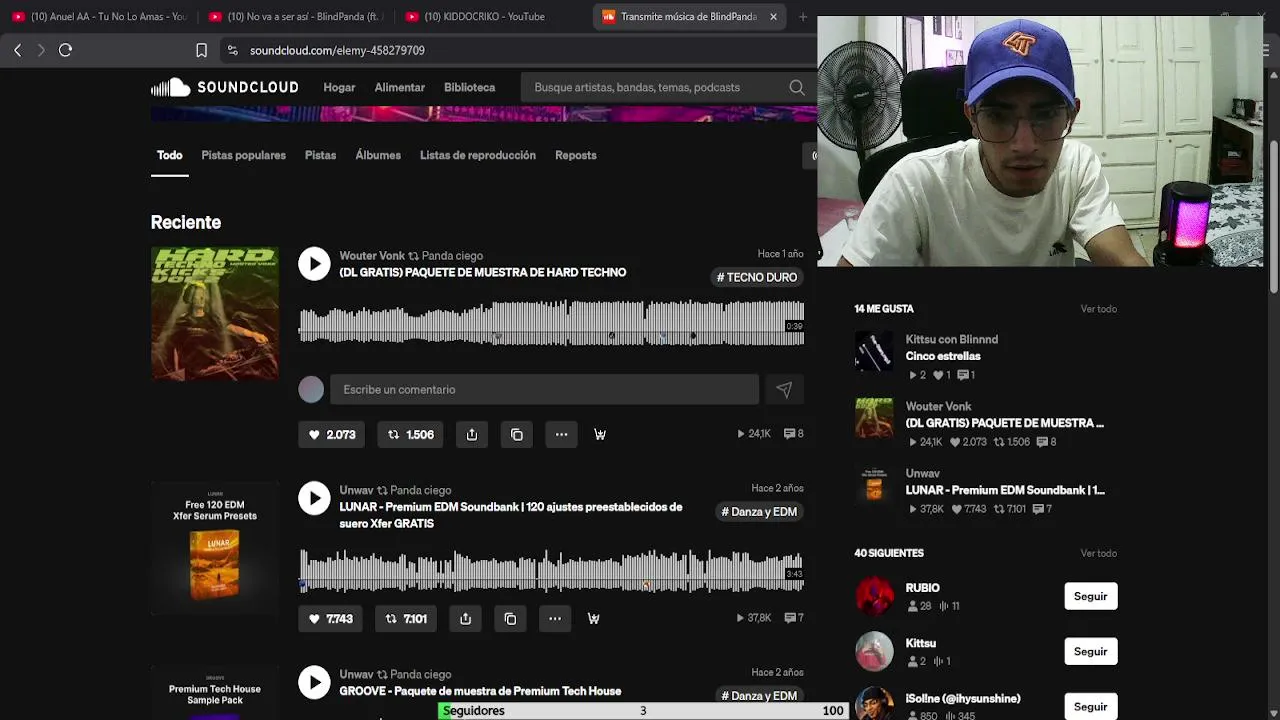
Task: Open more options for Hard Techno track
Action: 561,434
